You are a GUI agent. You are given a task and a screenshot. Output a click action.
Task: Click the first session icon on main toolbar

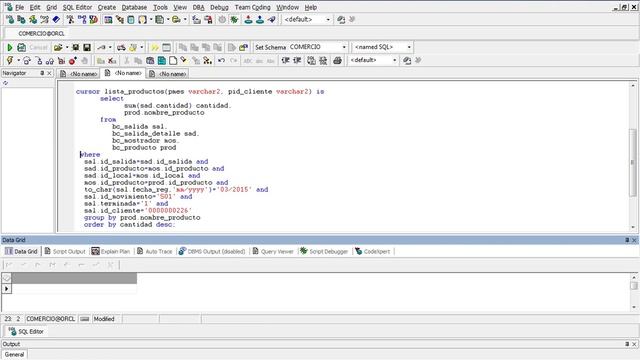10,19
